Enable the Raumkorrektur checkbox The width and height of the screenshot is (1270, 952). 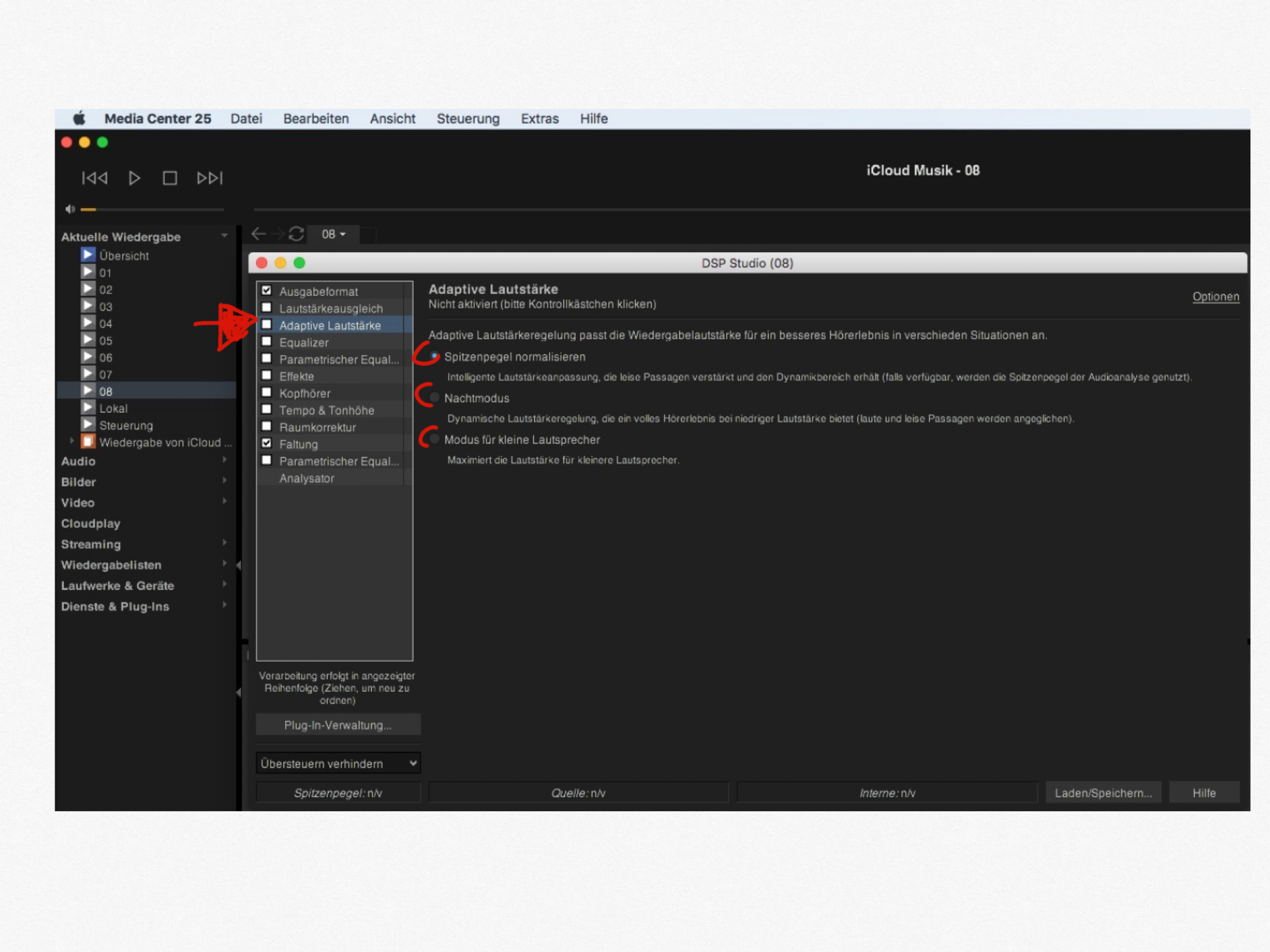pyautogui.click(x=267, y=426)
